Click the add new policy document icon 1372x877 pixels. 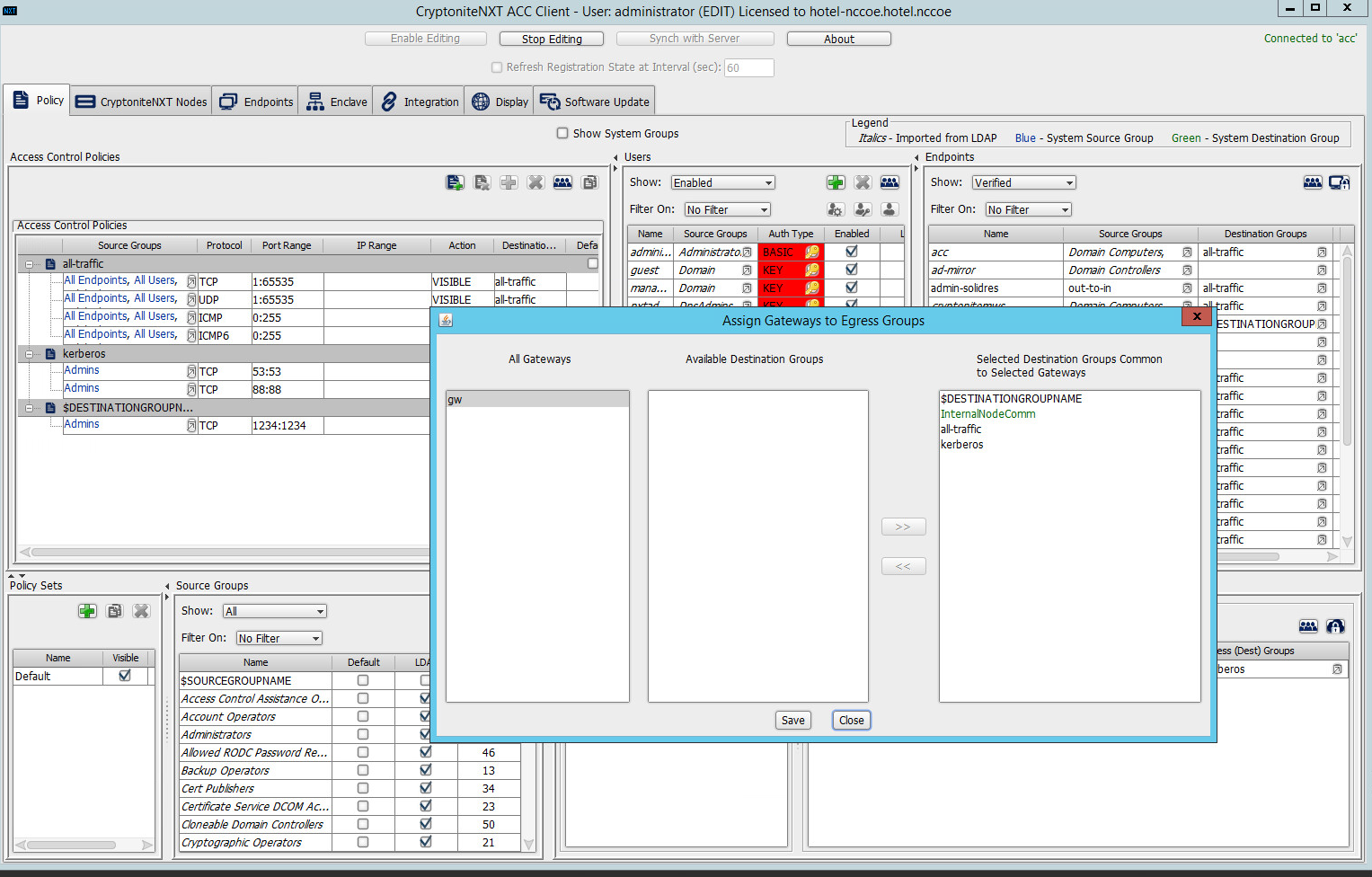[455, 182]
